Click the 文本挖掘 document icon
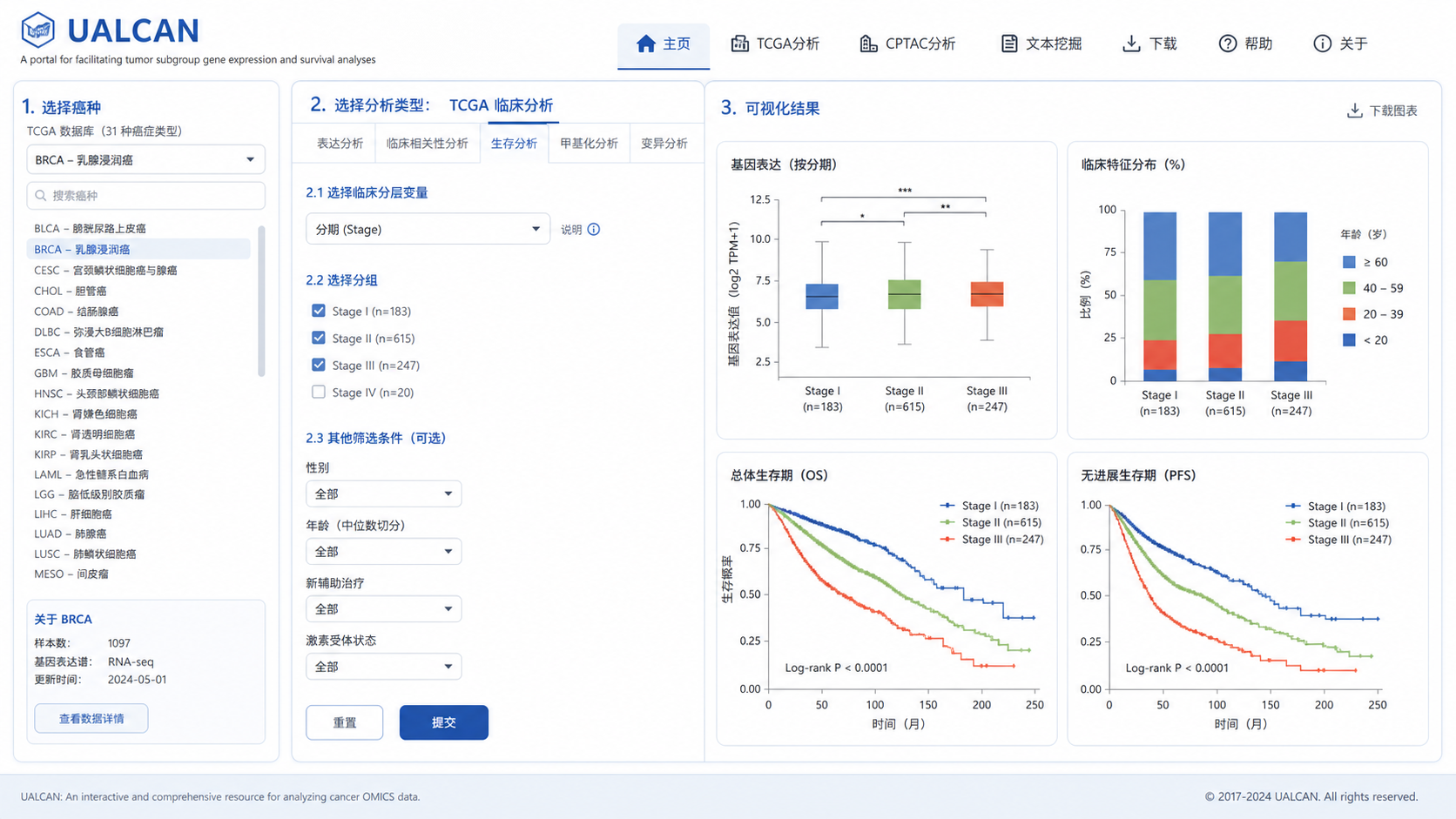Screen dimensions: 1456x819 click(x=1008, y=44)
